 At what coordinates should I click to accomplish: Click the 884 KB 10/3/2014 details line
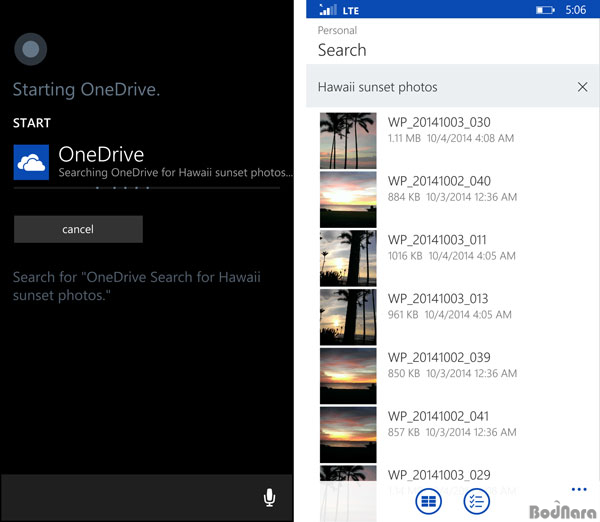[452, 197]
